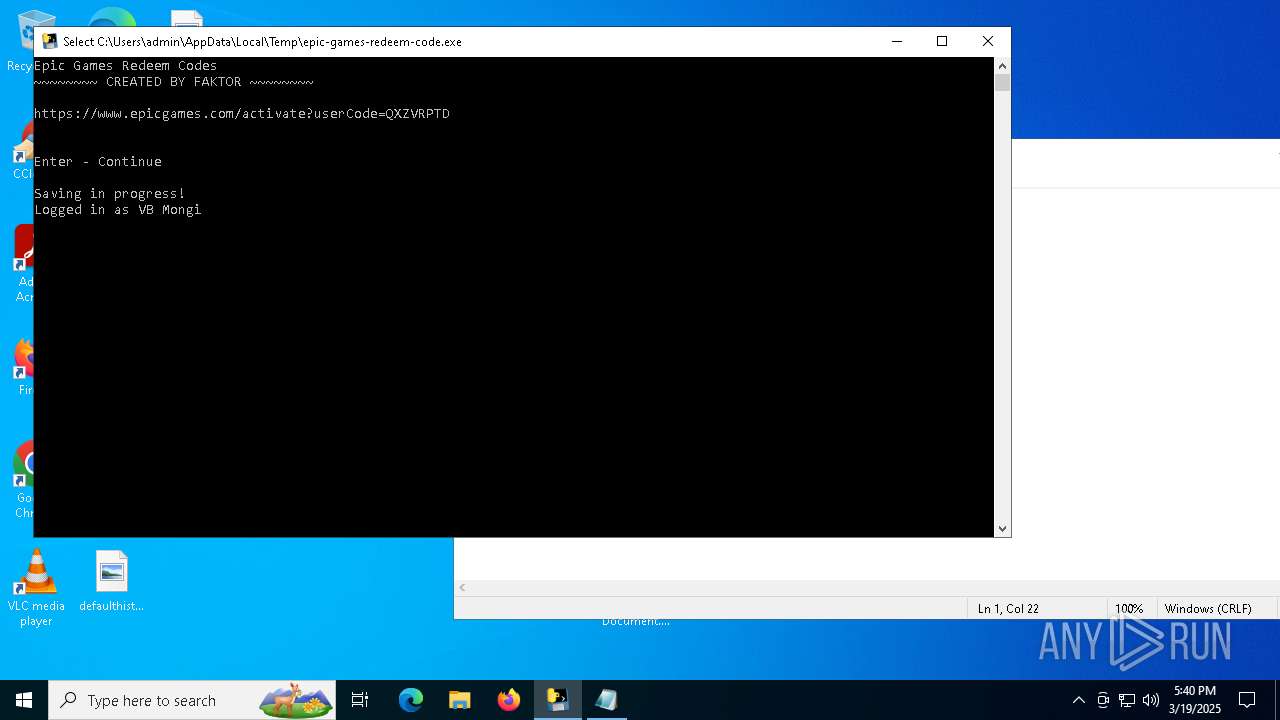This screenshot has height=720, width=1280.
Task: Close the epic-games-redeem-code.exe window
Action: click(x=988, y=41)
